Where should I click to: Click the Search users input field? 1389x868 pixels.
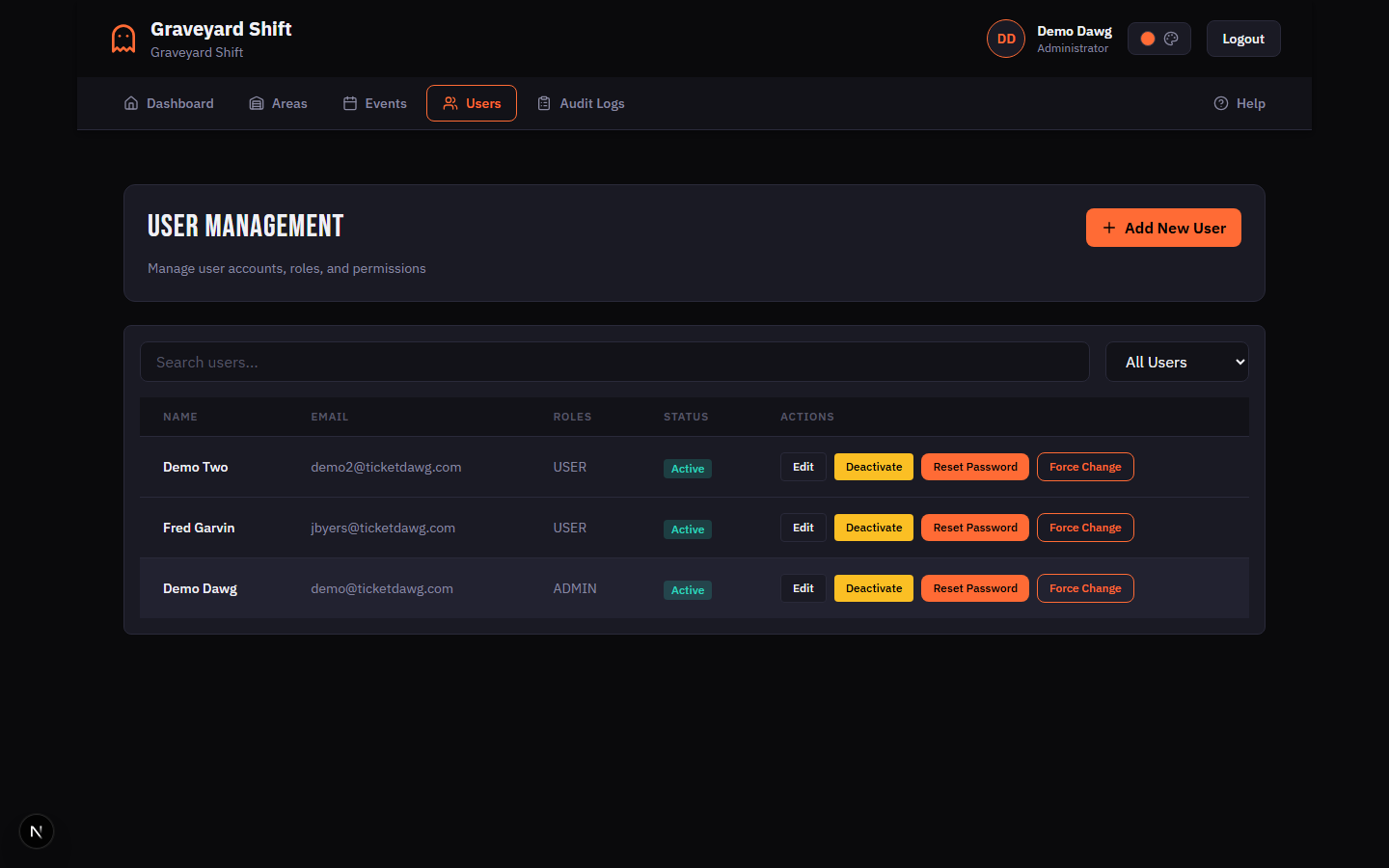pos(614,362)
